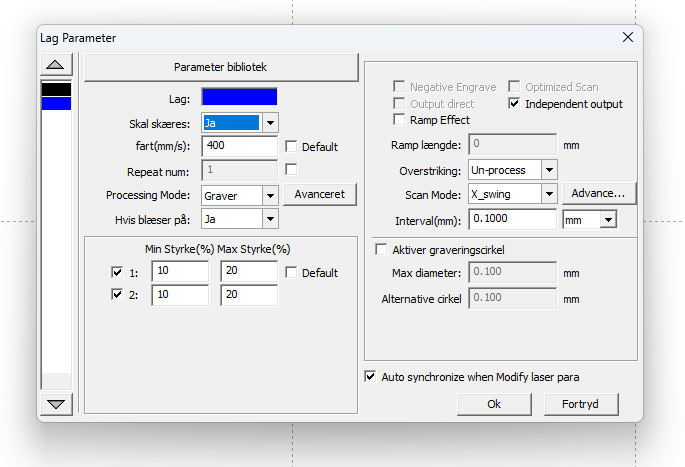Screen dimensions: 685x467
Task: Click the Max diameter field
Action: 512,273
